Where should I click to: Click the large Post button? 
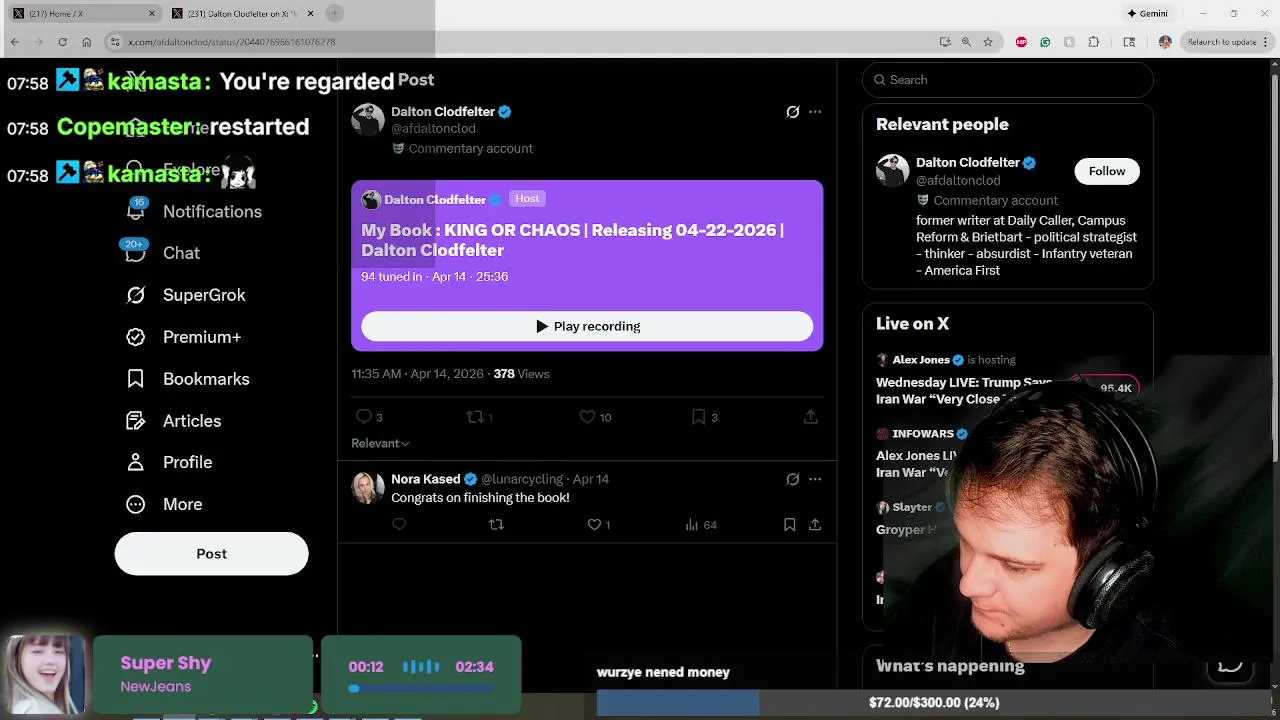pos(211,553)
